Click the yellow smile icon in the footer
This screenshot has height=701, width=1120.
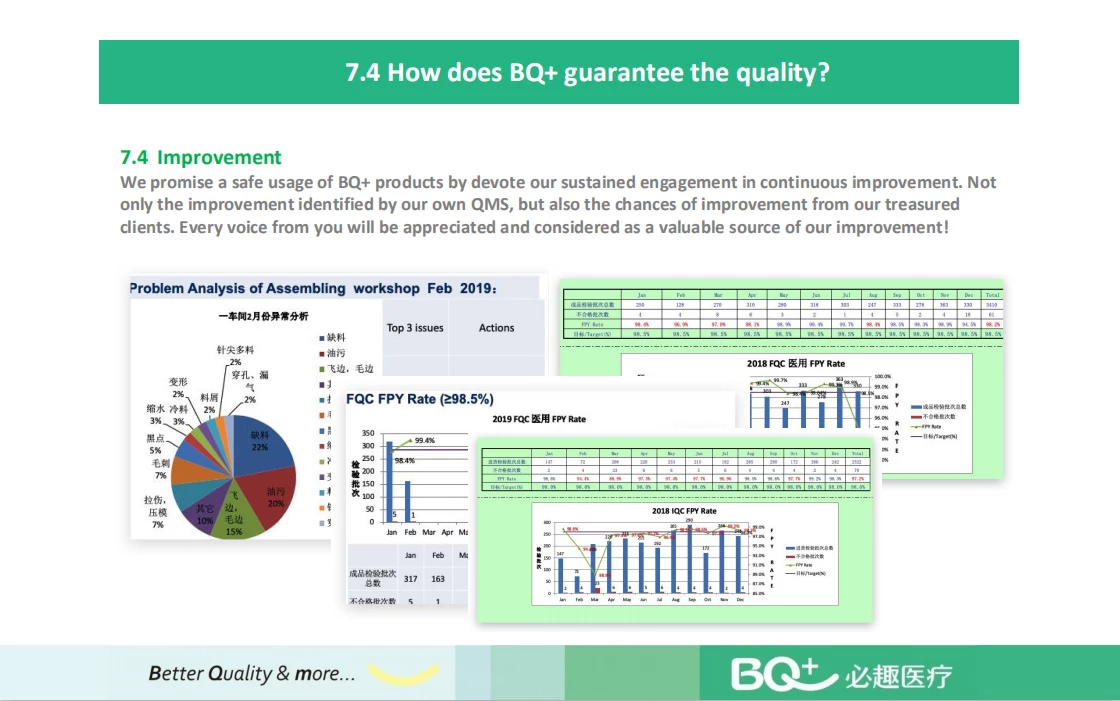click(404, 674)
